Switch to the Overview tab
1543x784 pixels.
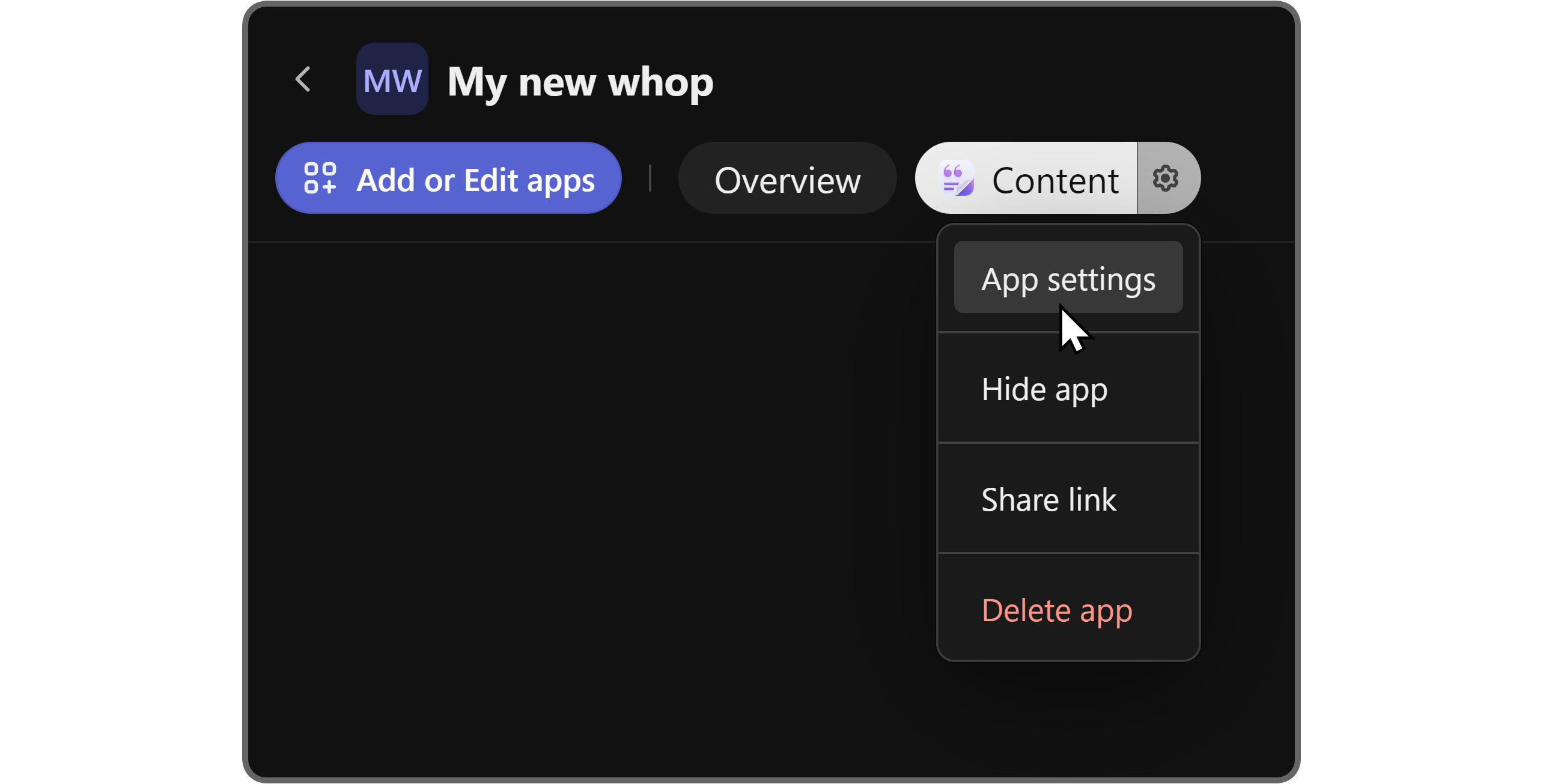[788, 177]
